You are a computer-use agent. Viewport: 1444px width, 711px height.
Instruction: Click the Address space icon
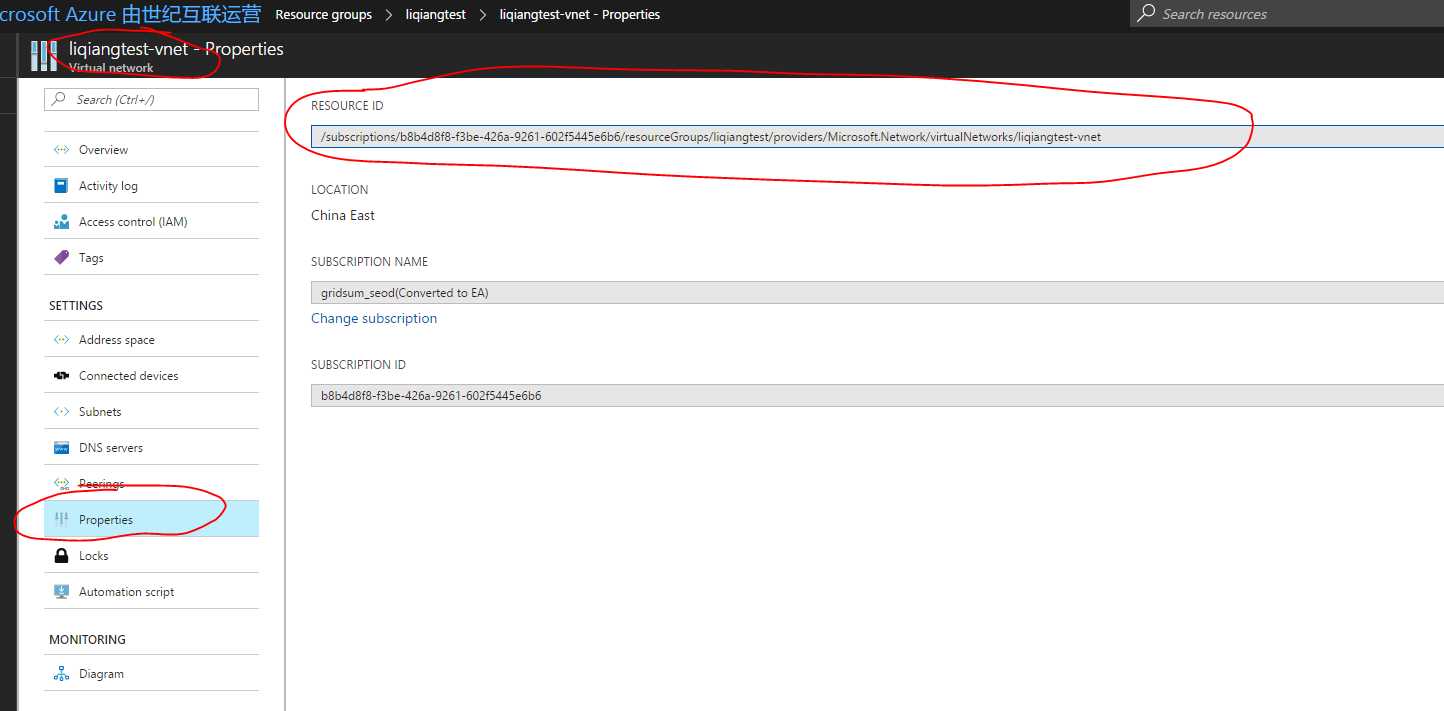(61, 339)
